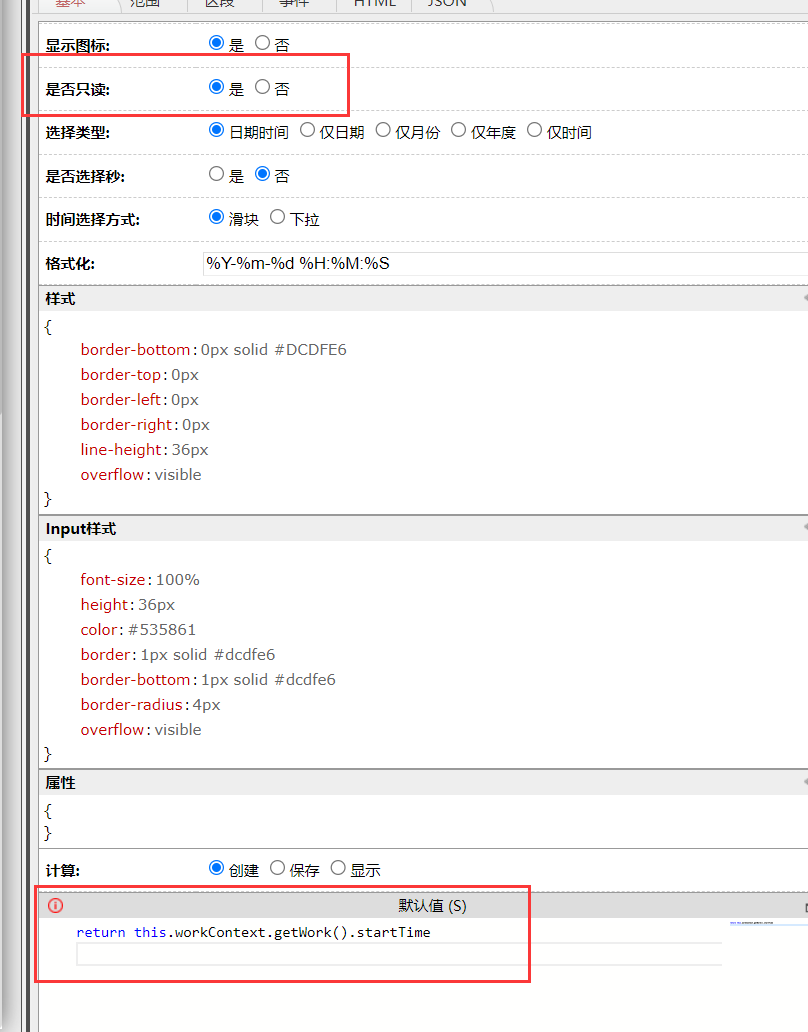Set 计算 option to 显示
The image size is (808, 1032).
pyautogui.click(x=339, y=868)
